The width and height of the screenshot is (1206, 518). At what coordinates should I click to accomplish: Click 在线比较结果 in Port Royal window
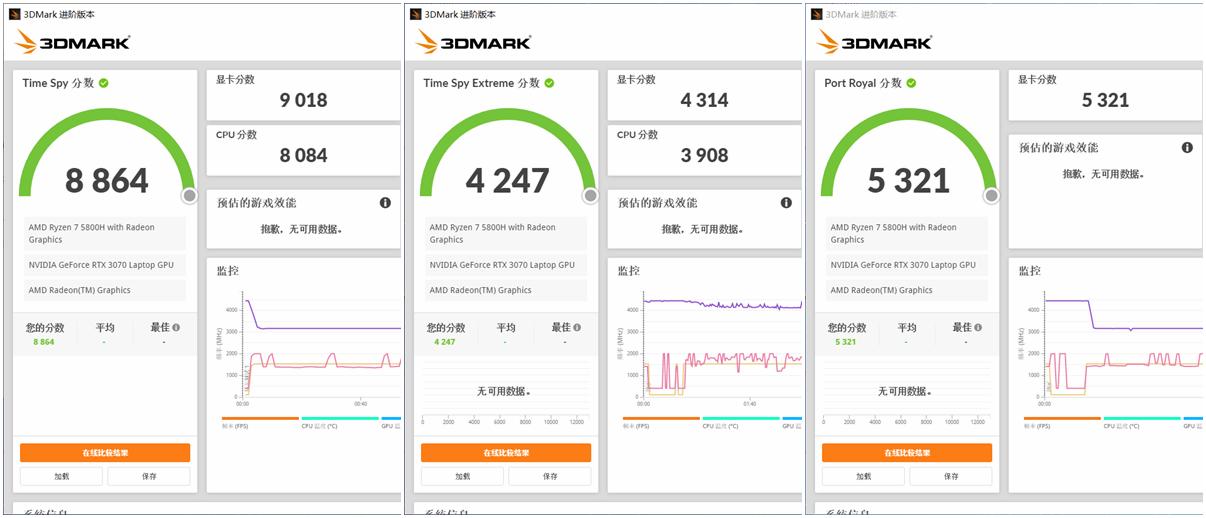[x=907, y=453]
